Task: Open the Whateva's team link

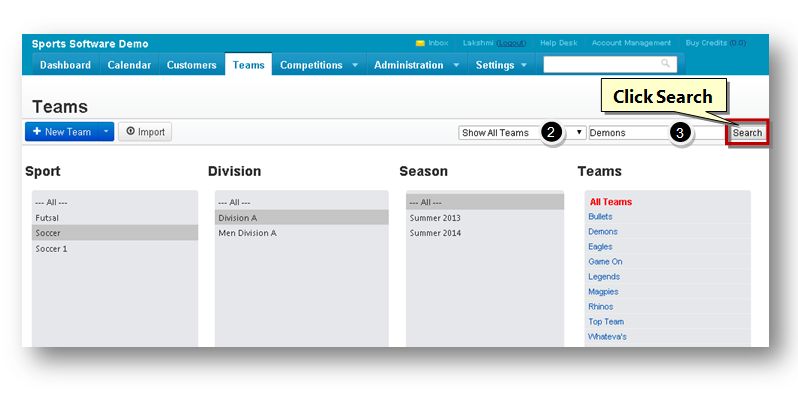Action: pyautogui.click(x=607, y=336)
